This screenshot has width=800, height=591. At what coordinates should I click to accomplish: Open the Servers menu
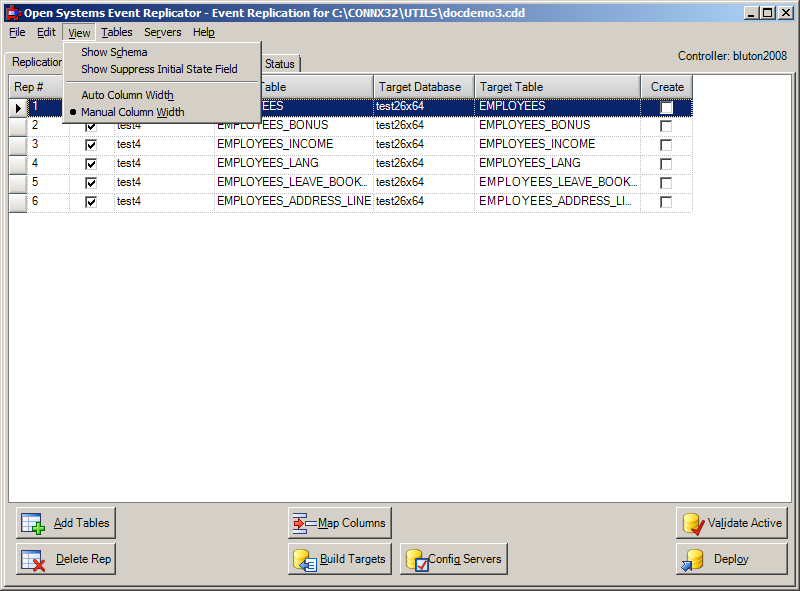point(162,32)
